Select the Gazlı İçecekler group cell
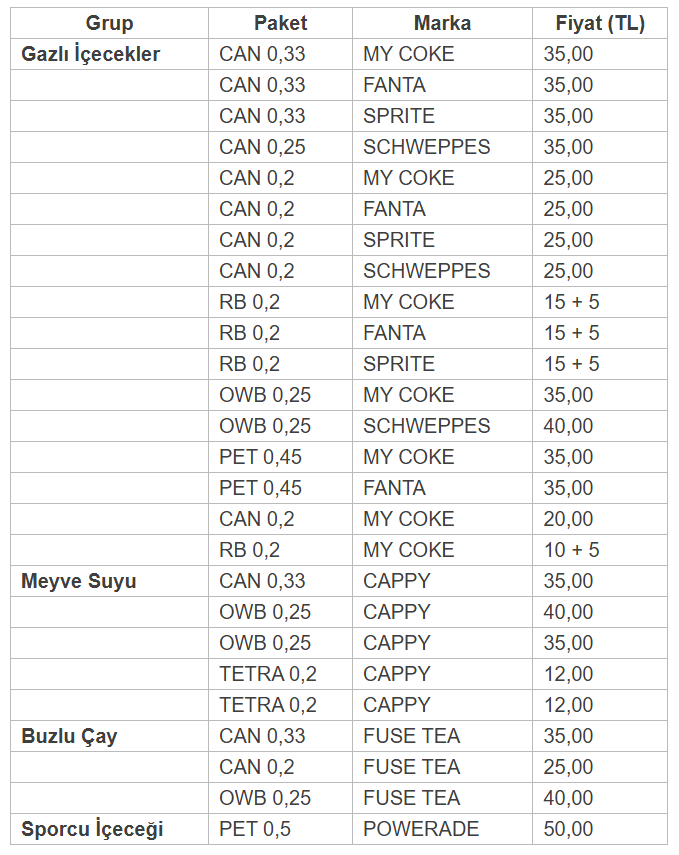The width and height of the screenshot is (679, 855). pos(109,54)
